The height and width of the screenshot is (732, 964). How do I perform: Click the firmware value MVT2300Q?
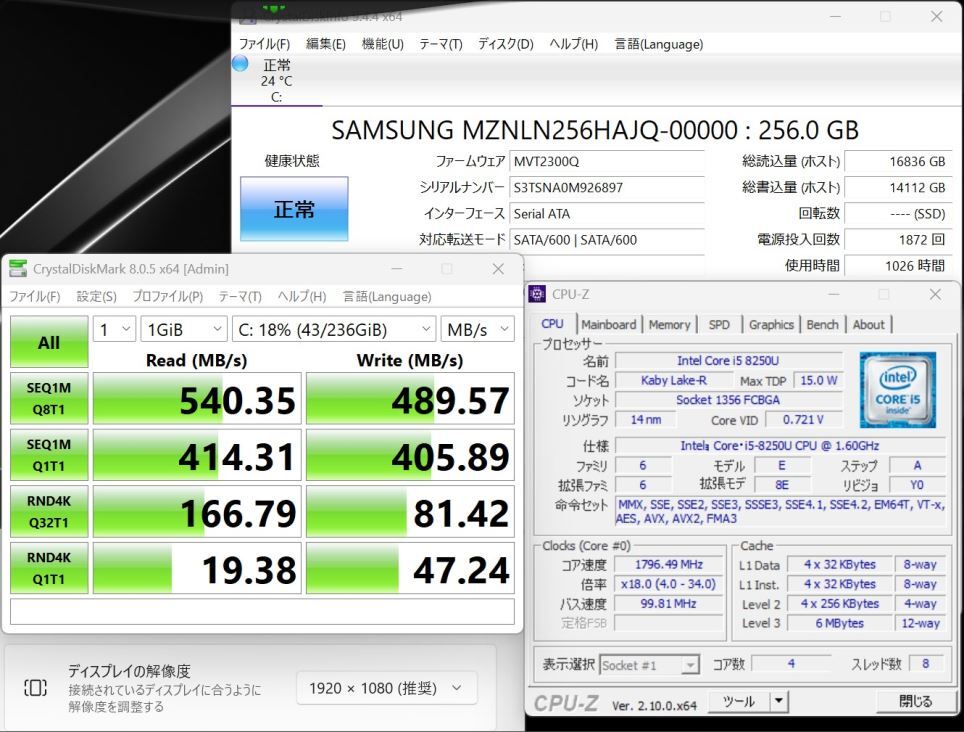607,162
